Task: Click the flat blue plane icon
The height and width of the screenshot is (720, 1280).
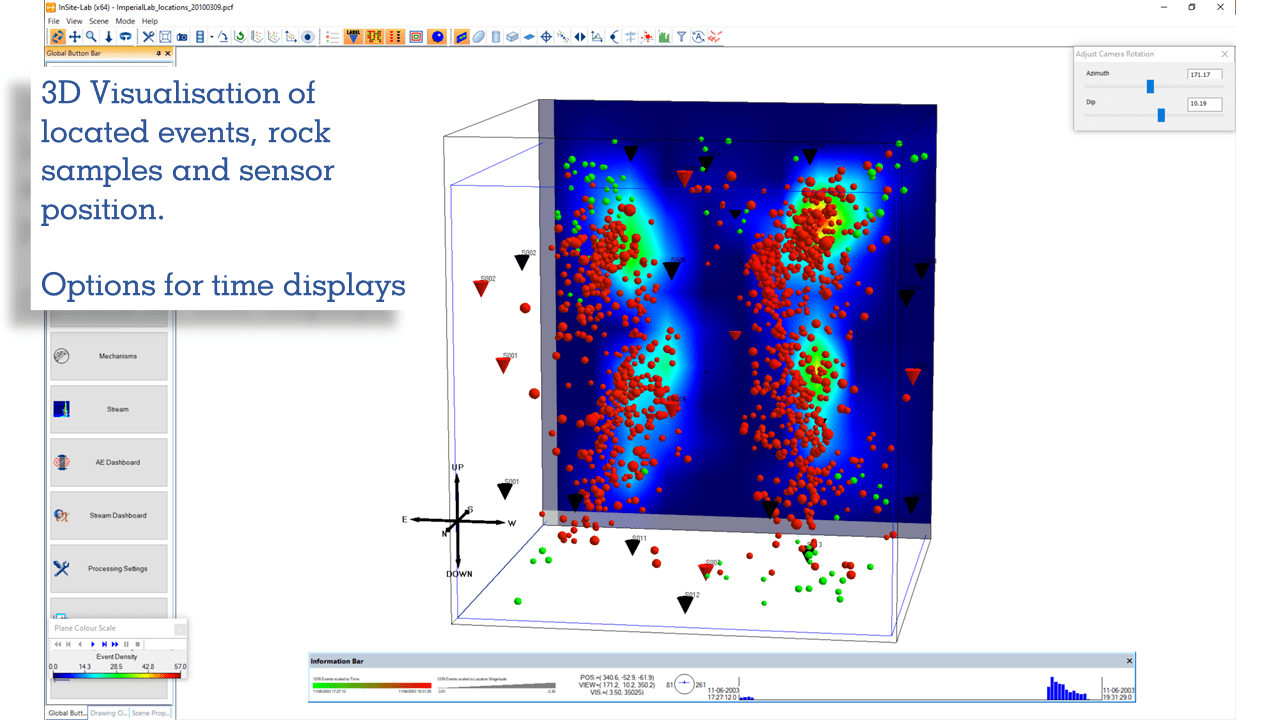Action: [529, 37]
